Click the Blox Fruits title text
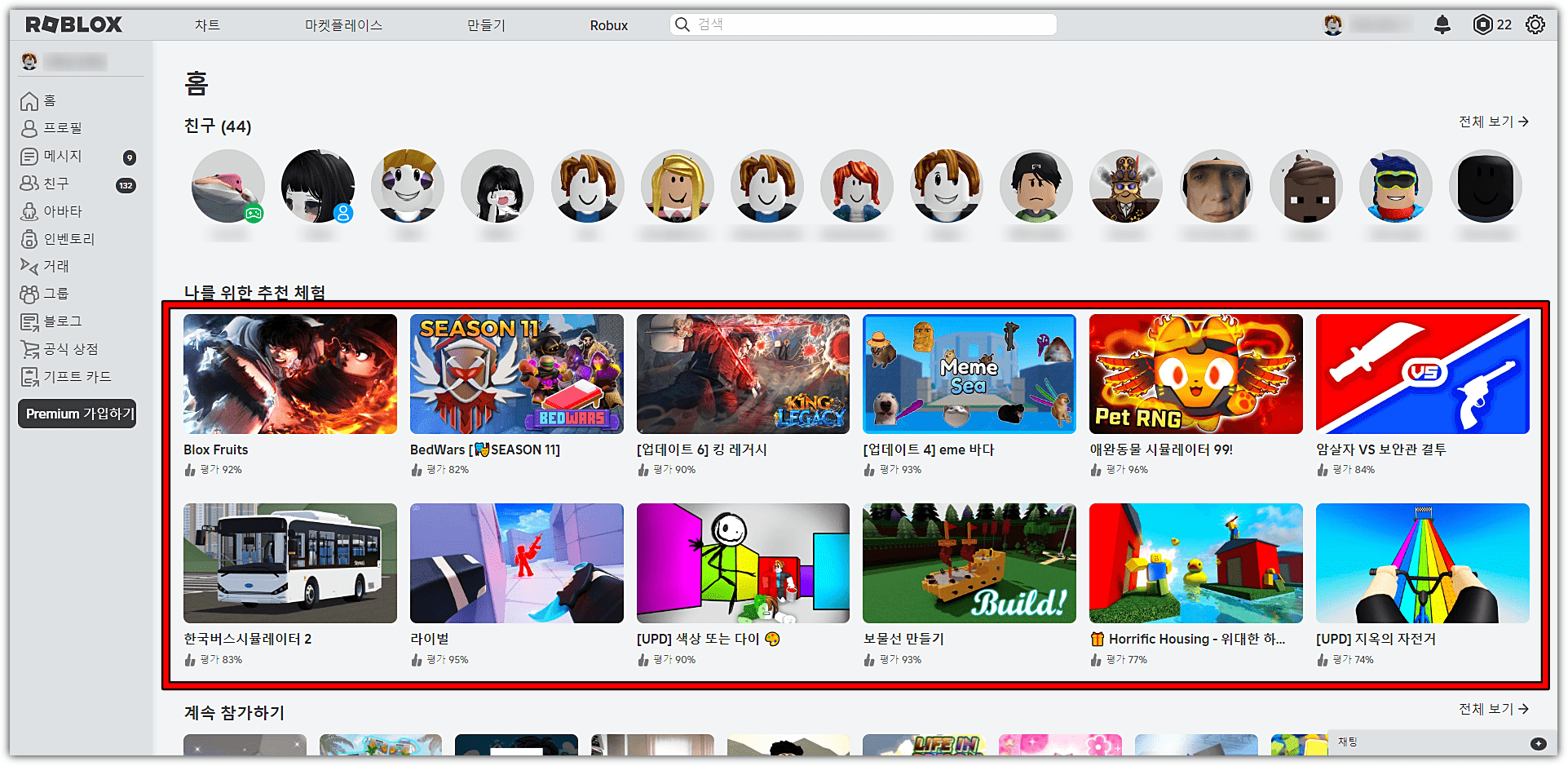This screenshot has width=1568, height=766. point(216,449)
